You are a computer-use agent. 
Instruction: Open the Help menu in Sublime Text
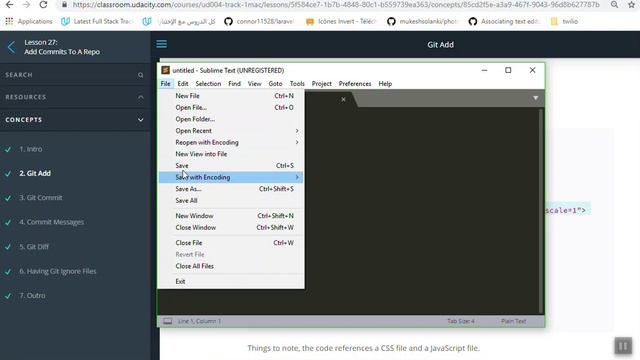[x=385, y=84]
